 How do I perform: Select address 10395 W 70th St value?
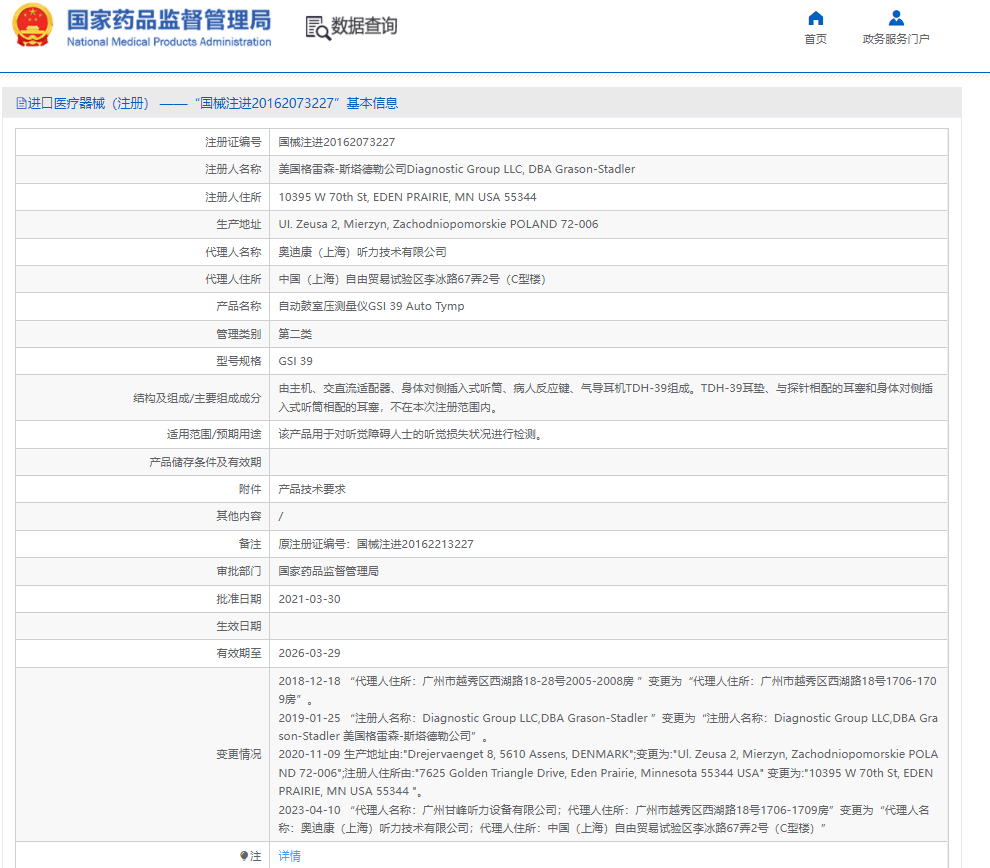[407, 197]
